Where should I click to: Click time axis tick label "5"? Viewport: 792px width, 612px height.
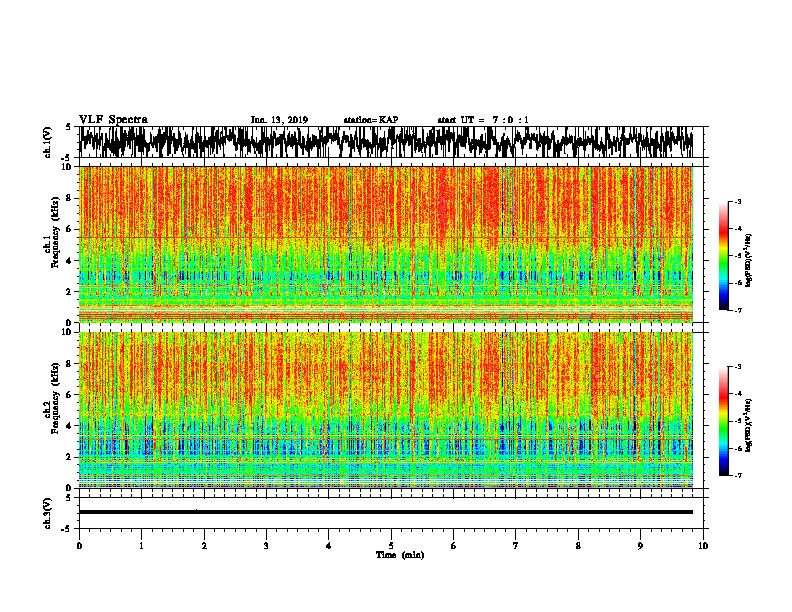[391, 546]
